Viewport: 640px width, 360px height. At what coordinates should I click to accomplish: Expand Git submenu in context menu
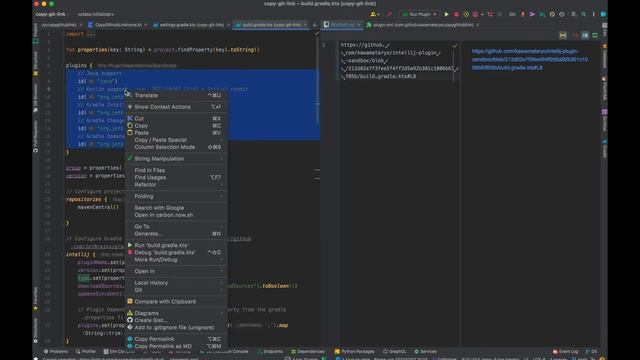pyautogui.click(x=176, y=290)
